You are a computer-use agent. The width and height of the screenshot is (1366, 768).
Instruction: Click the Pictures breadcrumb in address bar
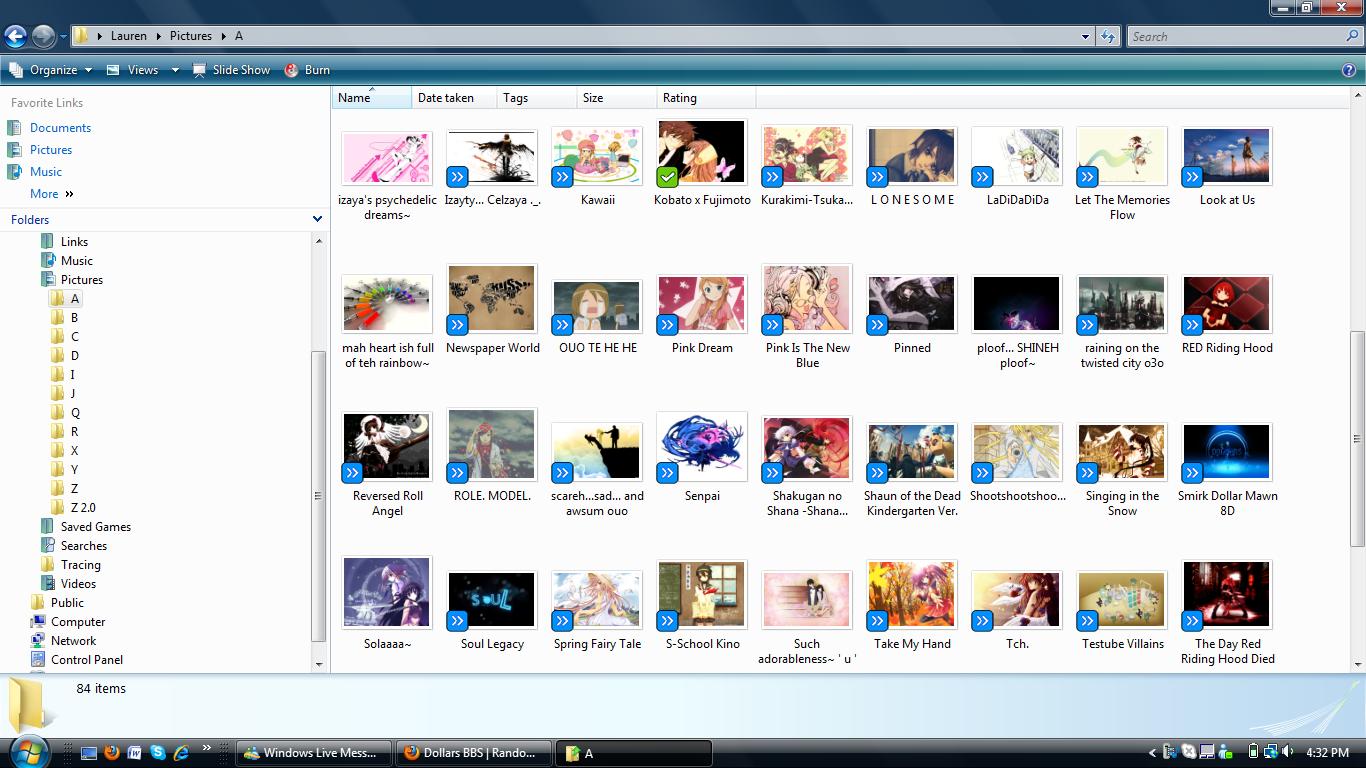click(x=190, y=36)
